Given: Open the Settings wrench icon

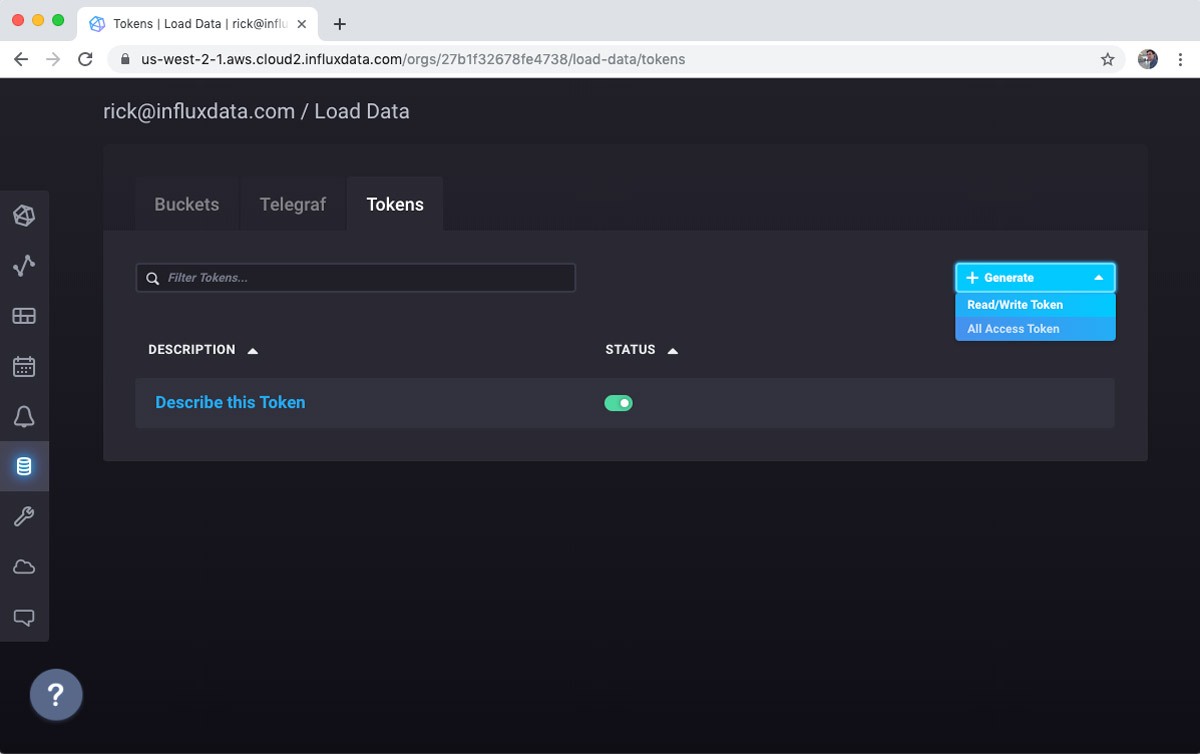Looking at the screenshot, I should tap(24, 516).
